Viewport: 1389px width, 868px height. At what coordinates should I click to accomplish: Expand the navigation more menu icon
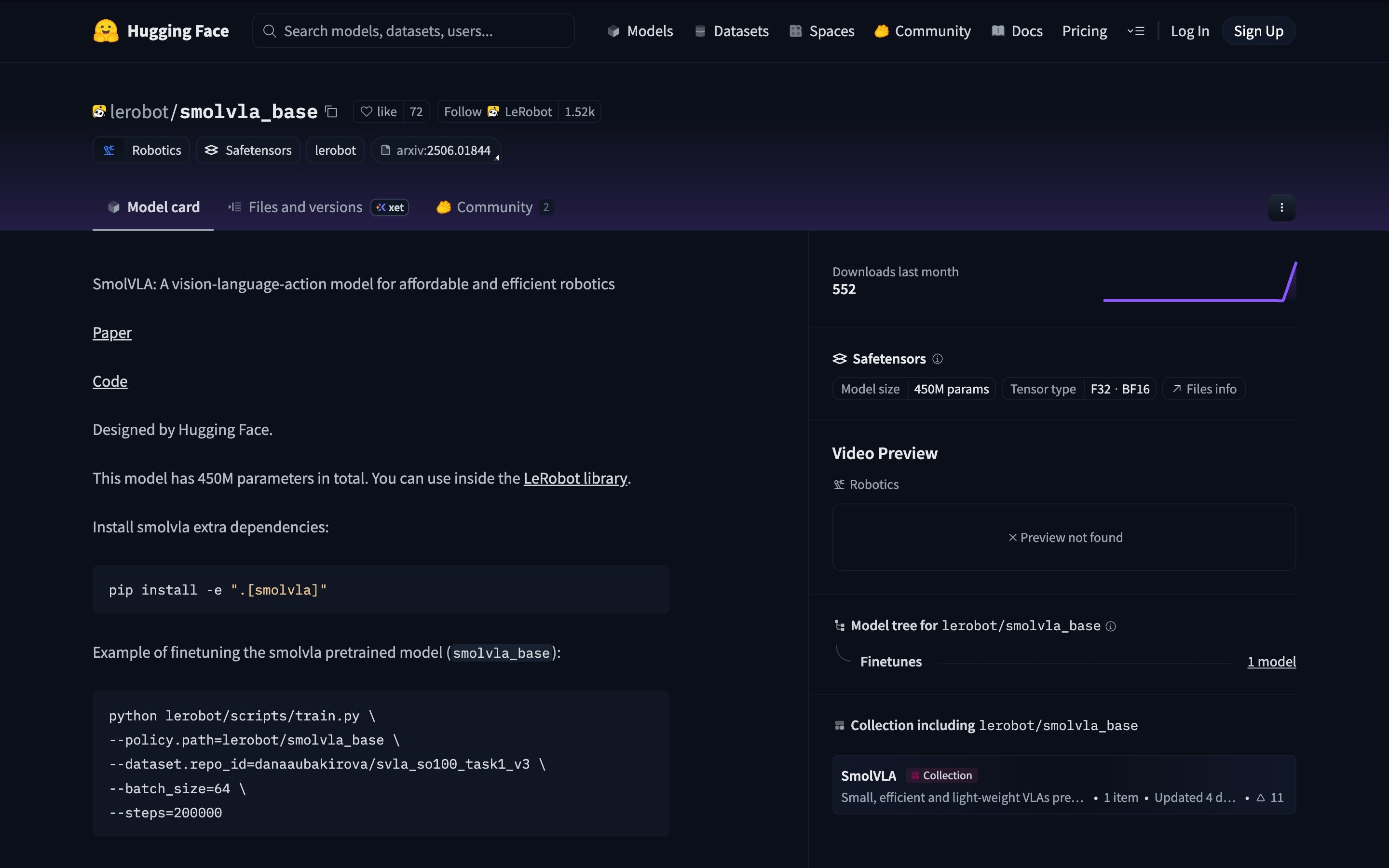[1135, 31]
